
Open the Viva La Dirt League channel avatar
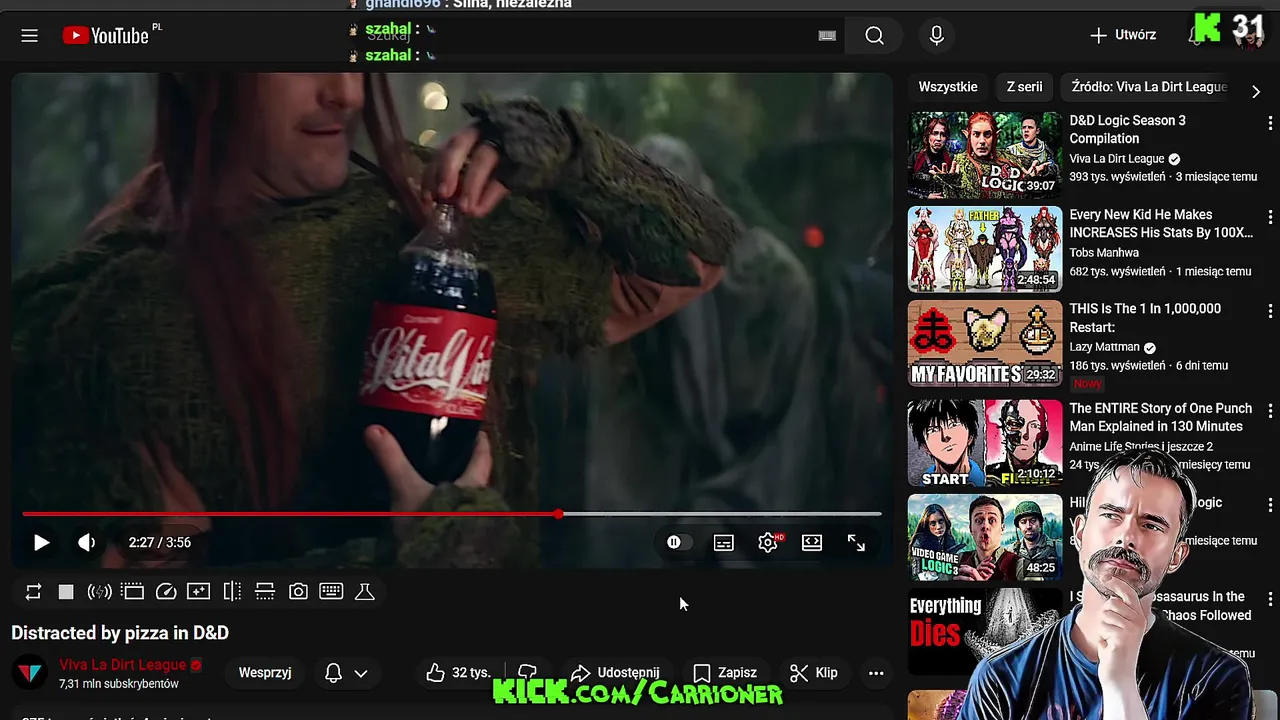point(30,673)
